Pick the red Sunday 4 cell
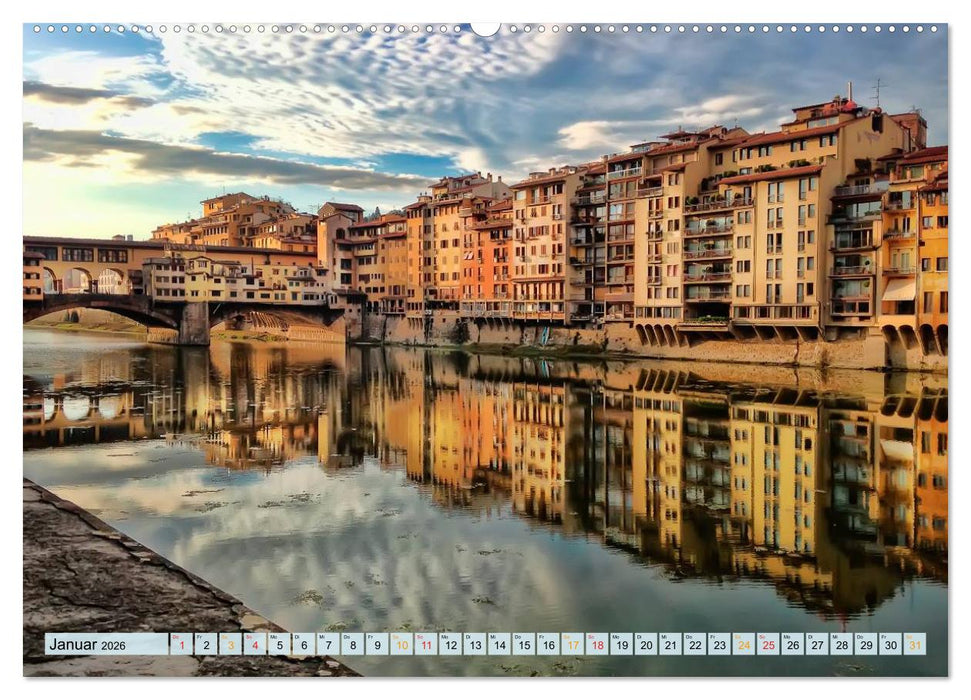Screen dimensions: 971x700 point(255,644)
